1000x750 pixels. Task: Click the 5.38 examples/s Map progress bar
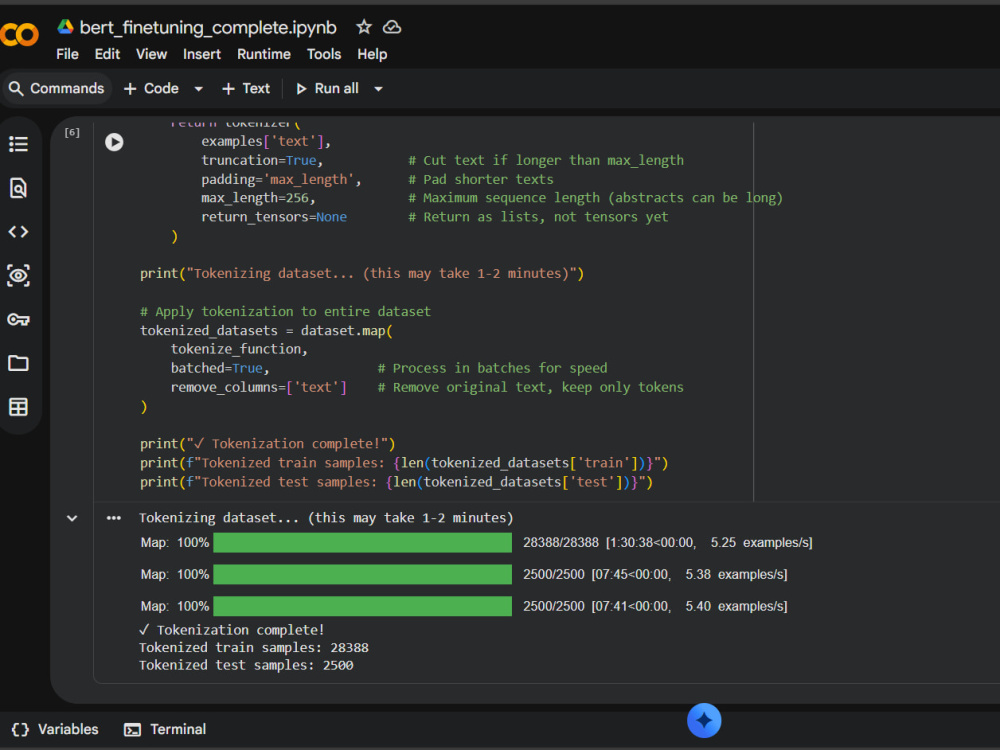click(362, 575)
